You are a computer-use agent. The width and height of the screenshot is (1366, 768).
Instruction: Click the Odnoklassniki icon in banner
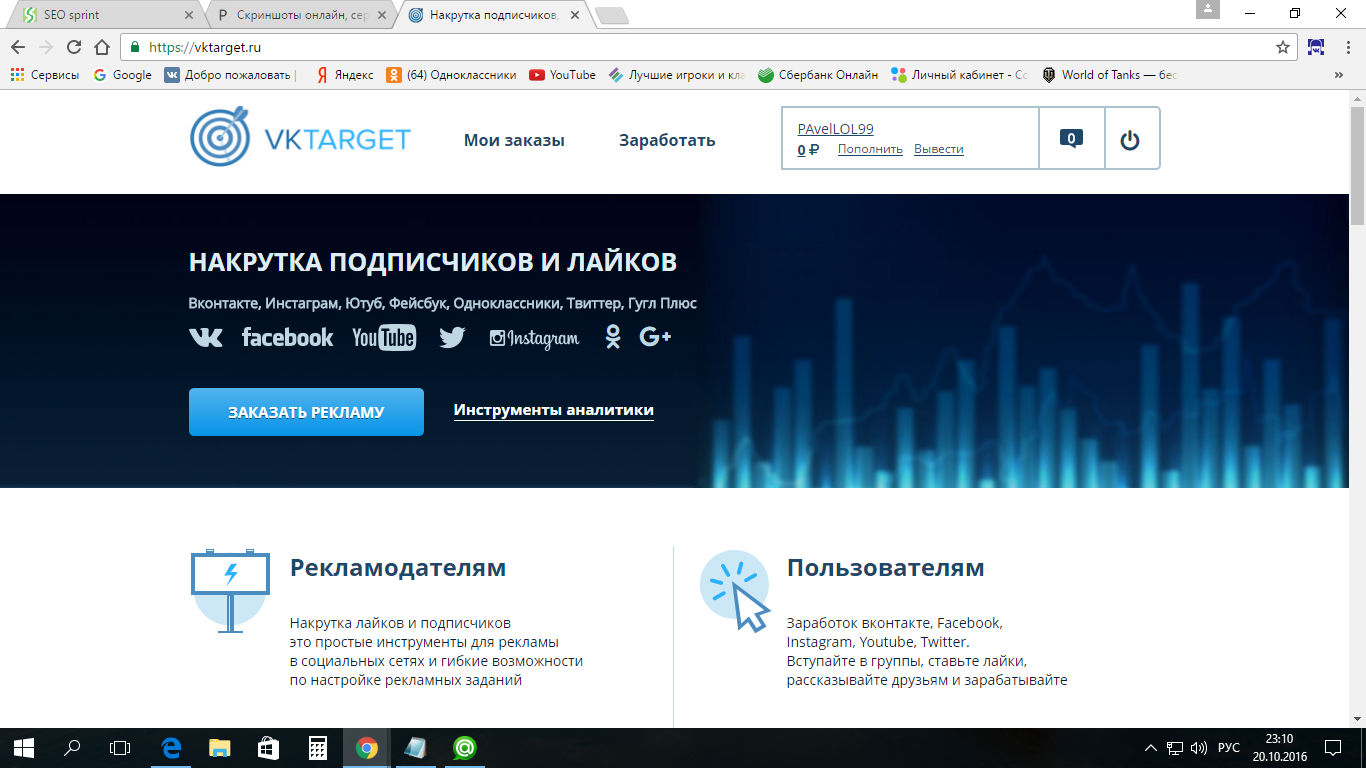point(613,337)
